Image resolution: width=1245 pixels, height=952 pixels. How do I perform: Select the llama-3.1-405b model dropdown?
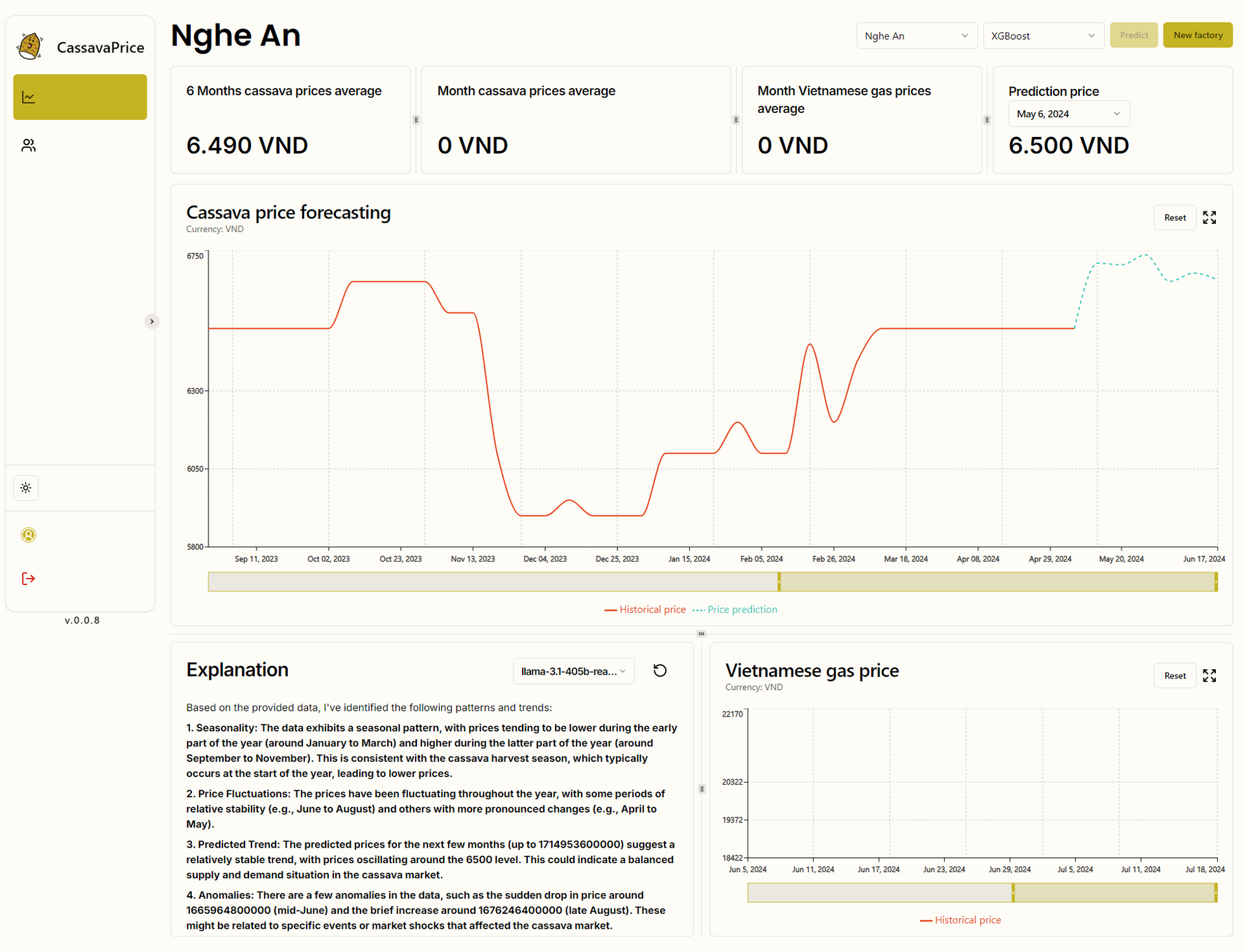click(573, 671)
